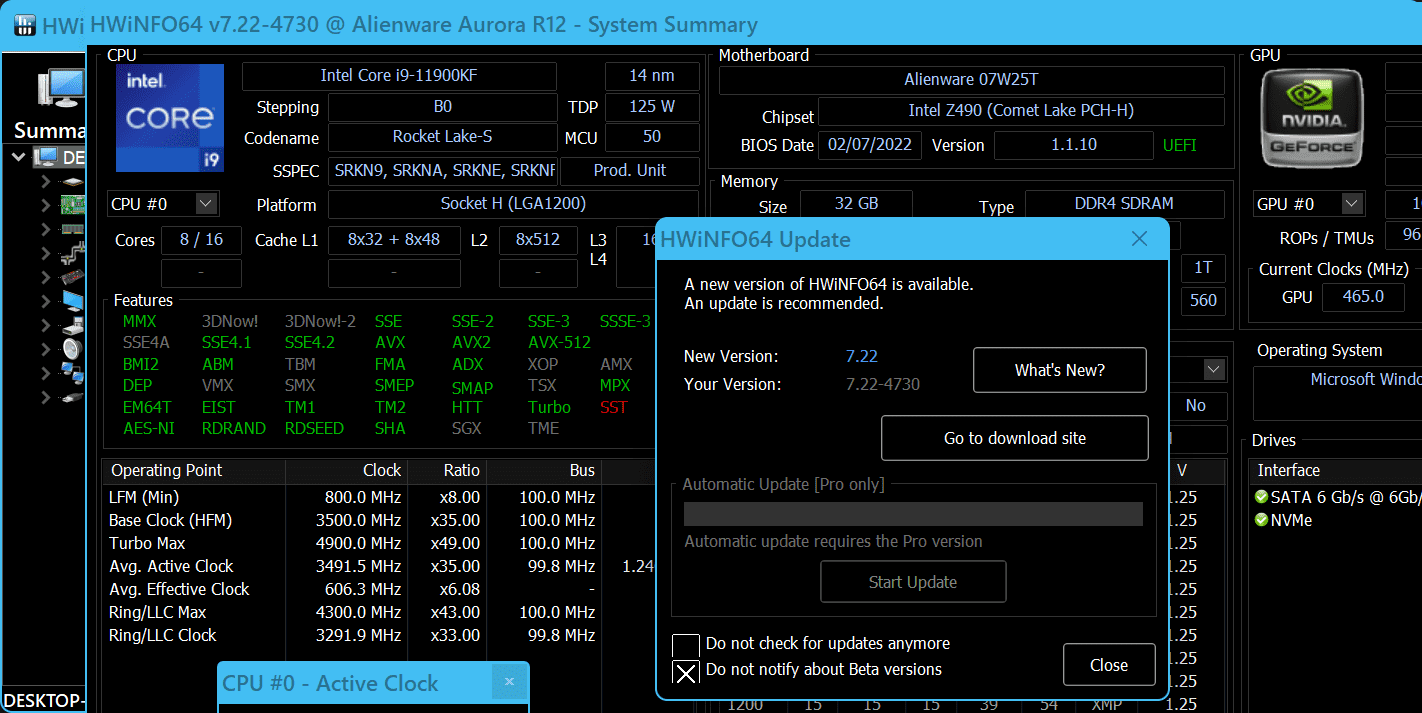Close the CPU #0 Active Clock window
This screenshot has height=713, width=1422.
pos(509,682)
